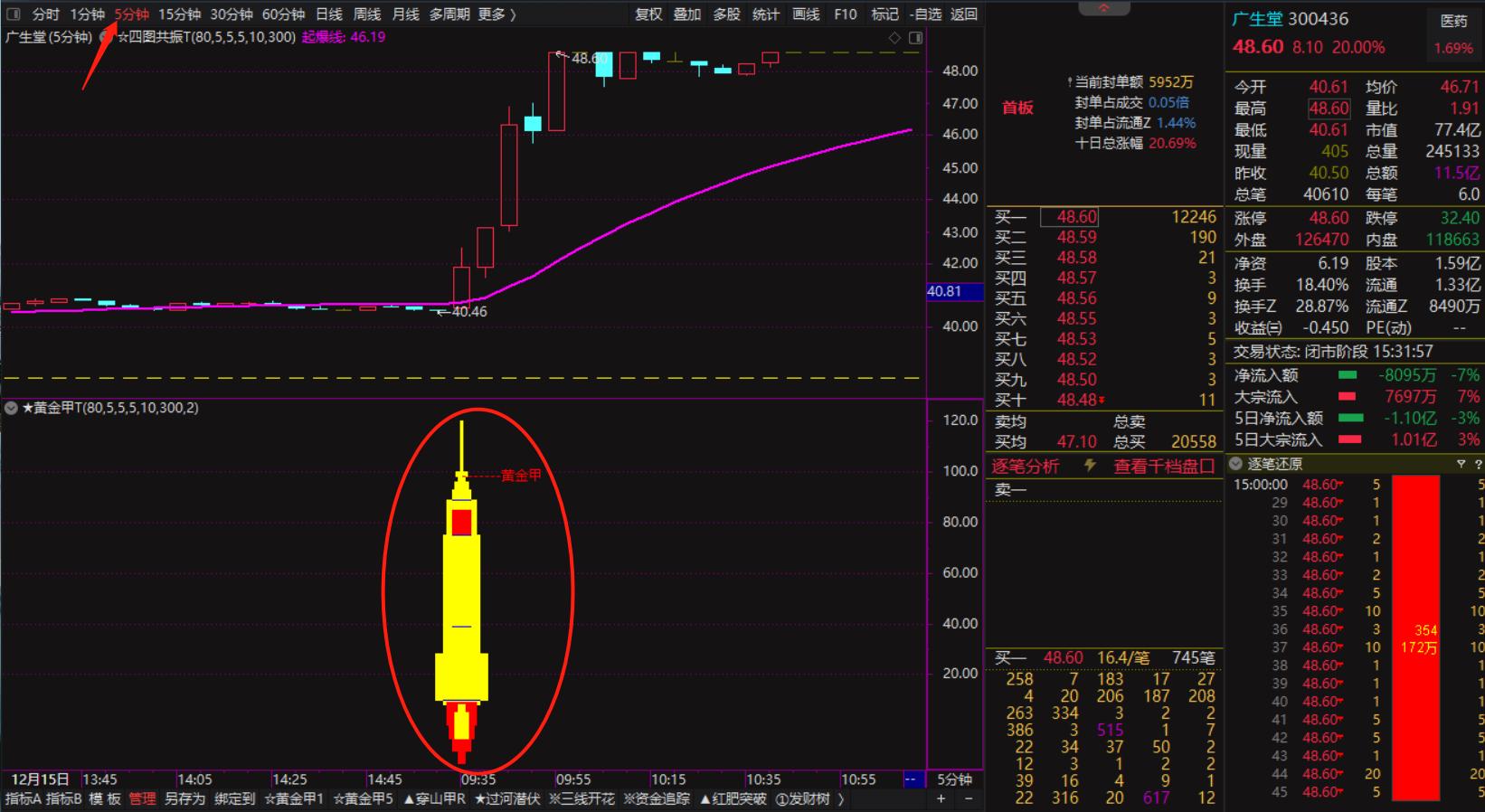This screenshot has width=1485, height=812.
Task: Click the lightning bolt icon beside 逐笔分析
Action: (1090, 466)
